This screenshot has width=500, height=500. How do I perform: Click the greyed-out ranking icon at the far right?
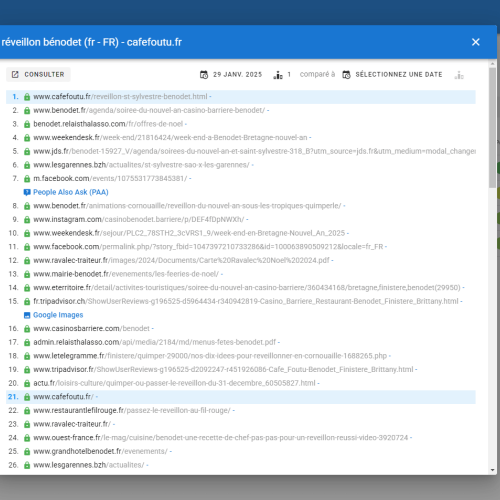point(459,75)
